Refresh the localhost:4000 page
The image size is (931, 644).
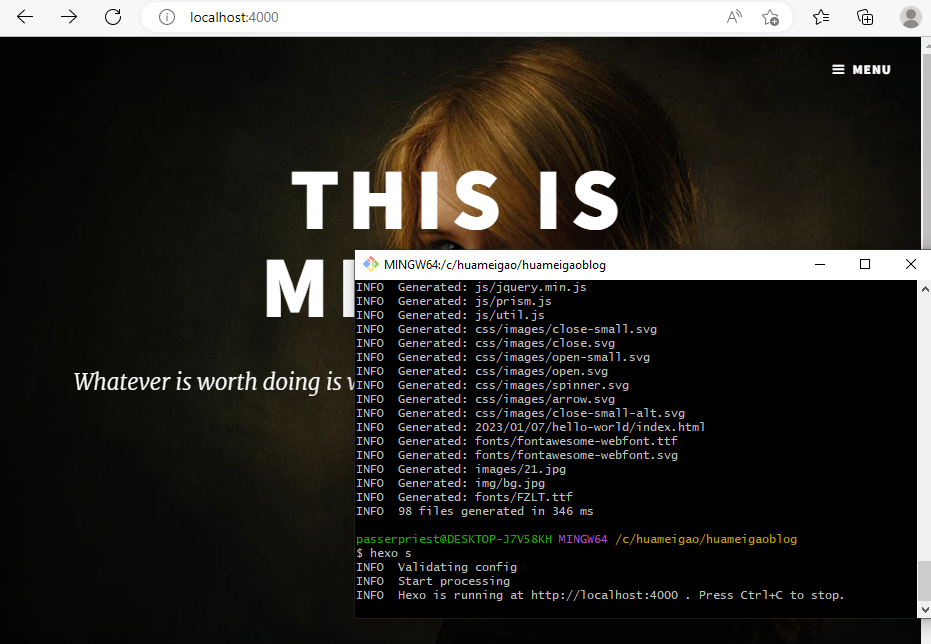(x=113, y=17)
